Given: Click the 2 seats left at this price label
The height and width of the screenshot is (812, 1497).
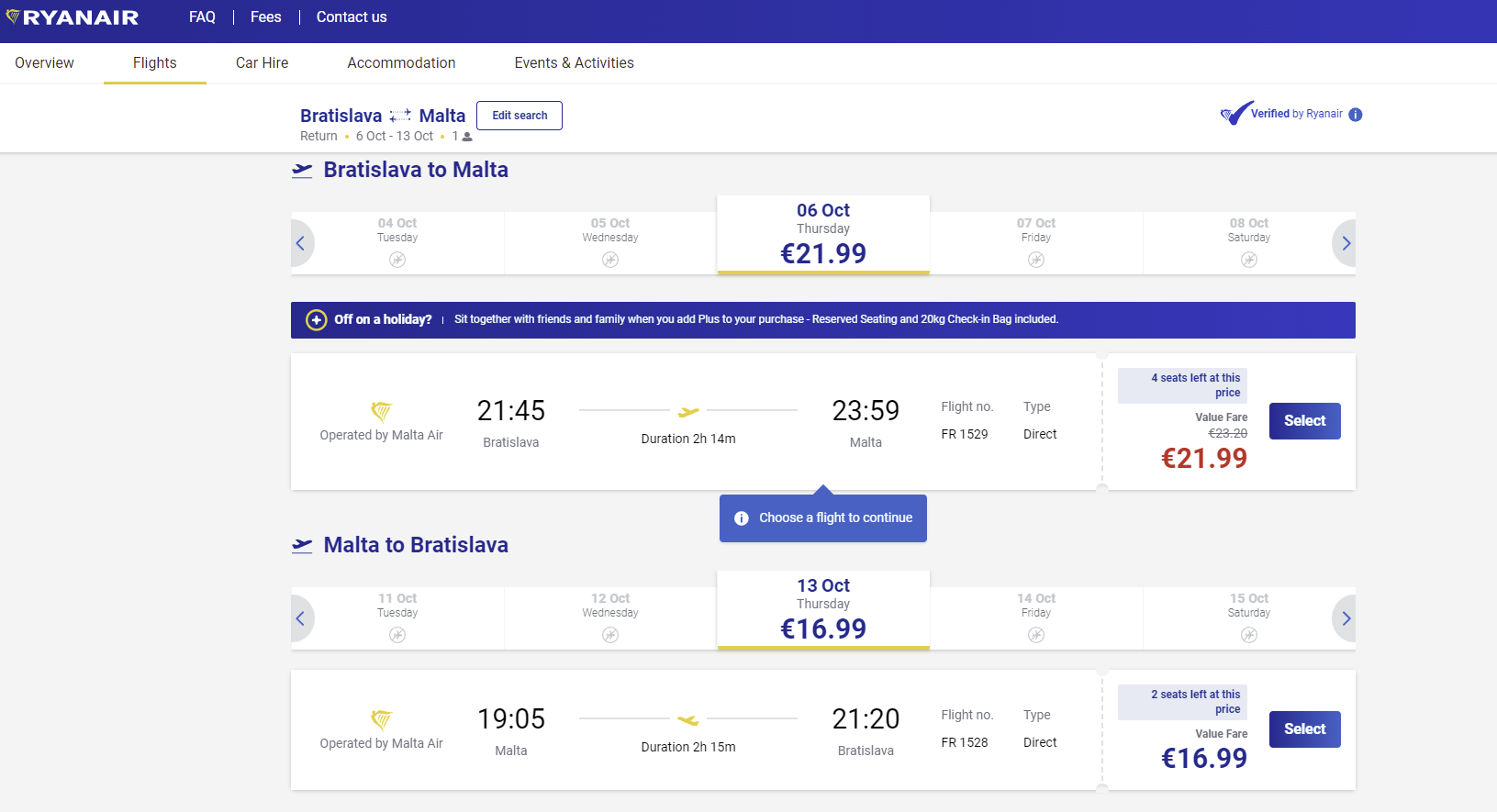Looking at the screenshot, I should click(1182, 702).
